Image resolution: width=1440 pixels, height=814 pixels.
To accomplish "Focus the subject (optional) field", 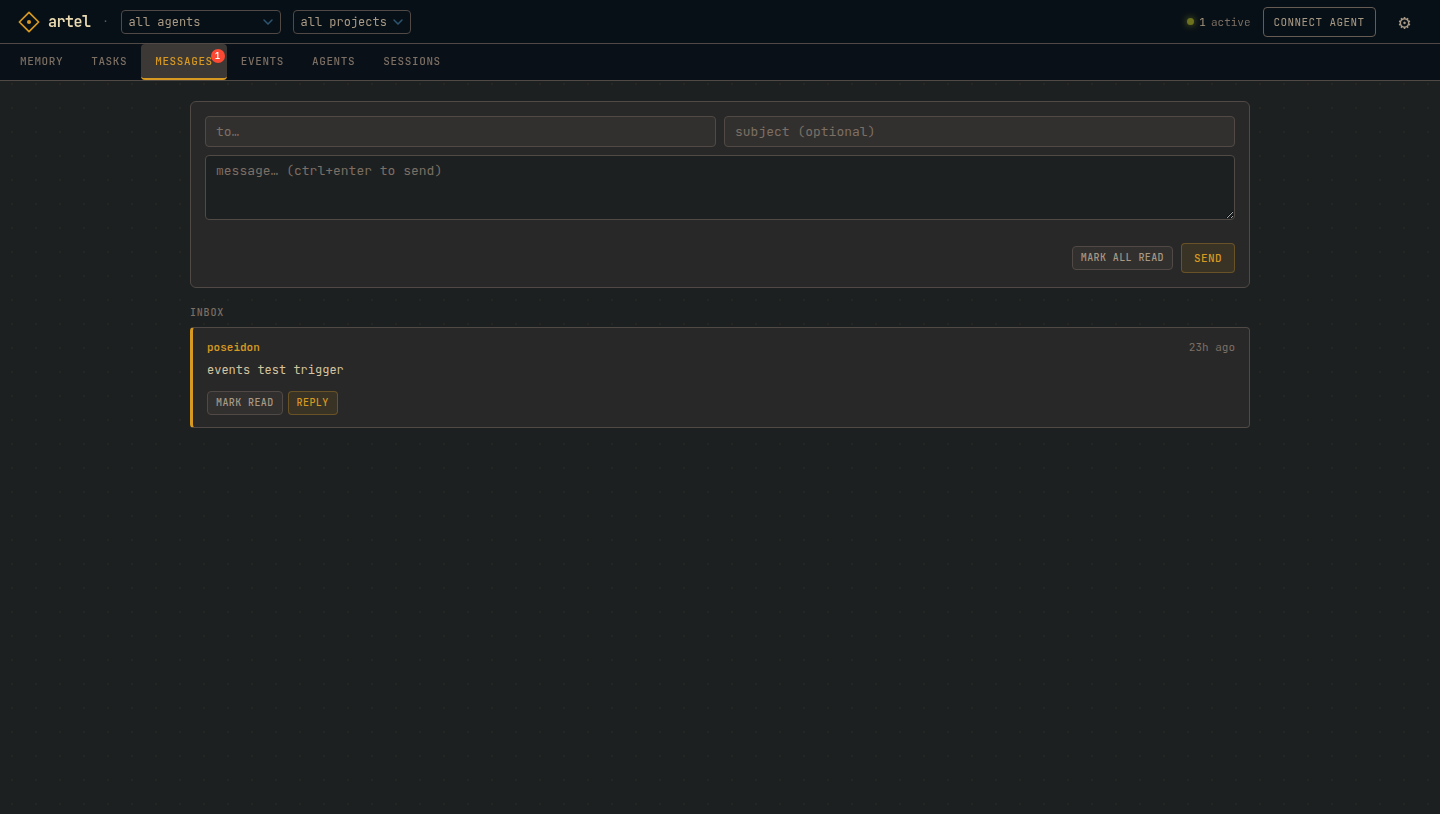I will pos(979,132).
